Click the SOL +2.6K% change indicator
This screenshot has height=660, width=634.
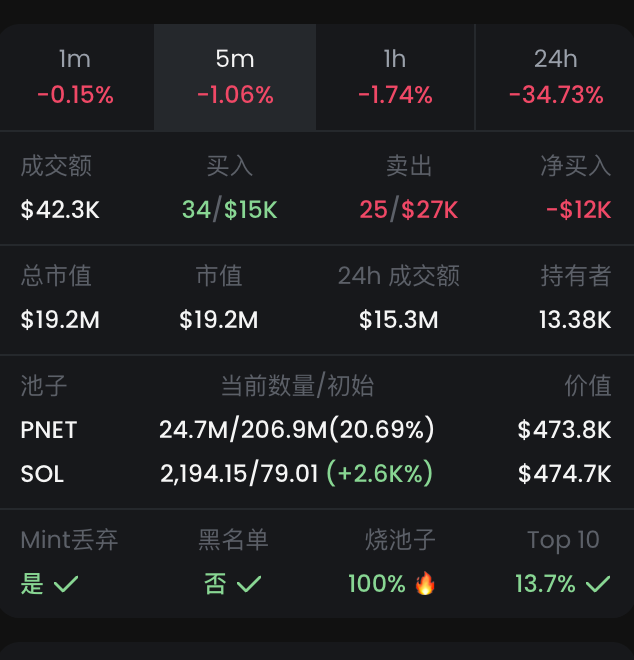point(380,474)
